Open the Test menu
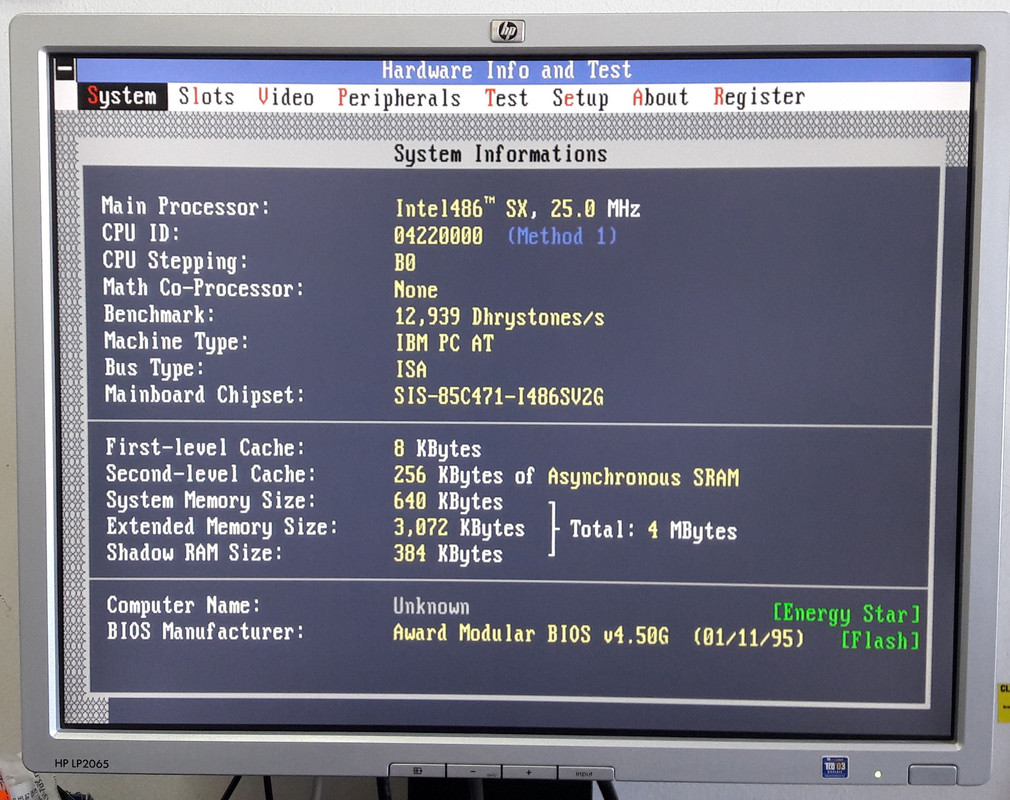The image size is (1010, 800). coord(506,98)
